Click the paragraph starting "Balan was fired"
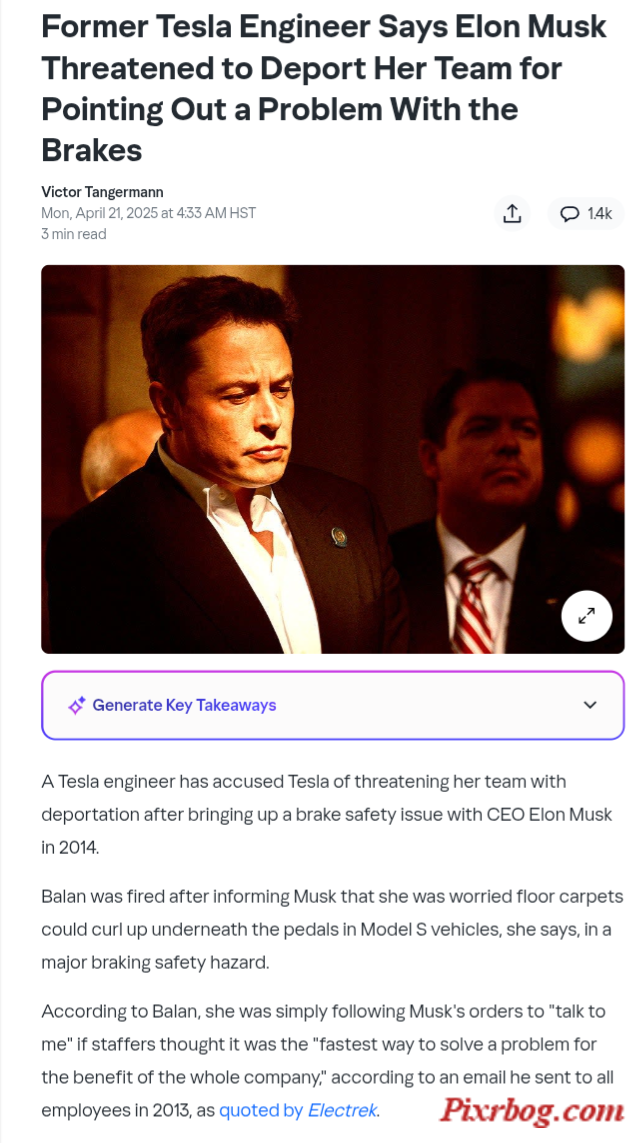 click(332, 929)
